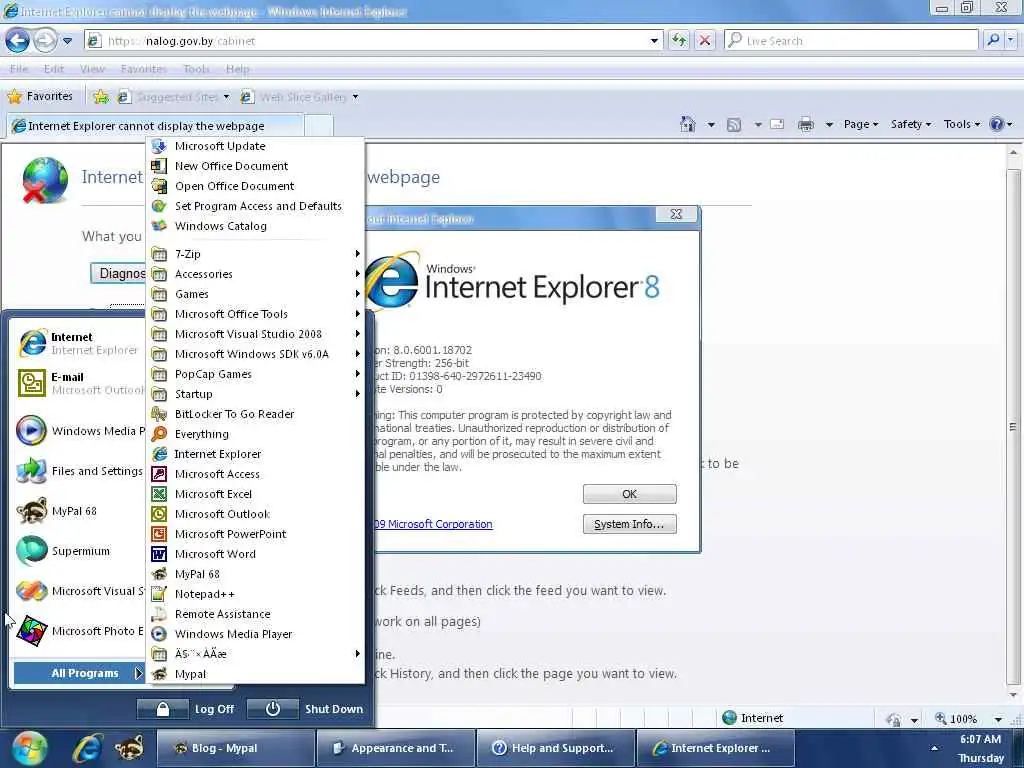Click the Internet Explorer taskbar quick-launch icon
Viewport: 1024px width, 768px height.
[x=87, y=748]
